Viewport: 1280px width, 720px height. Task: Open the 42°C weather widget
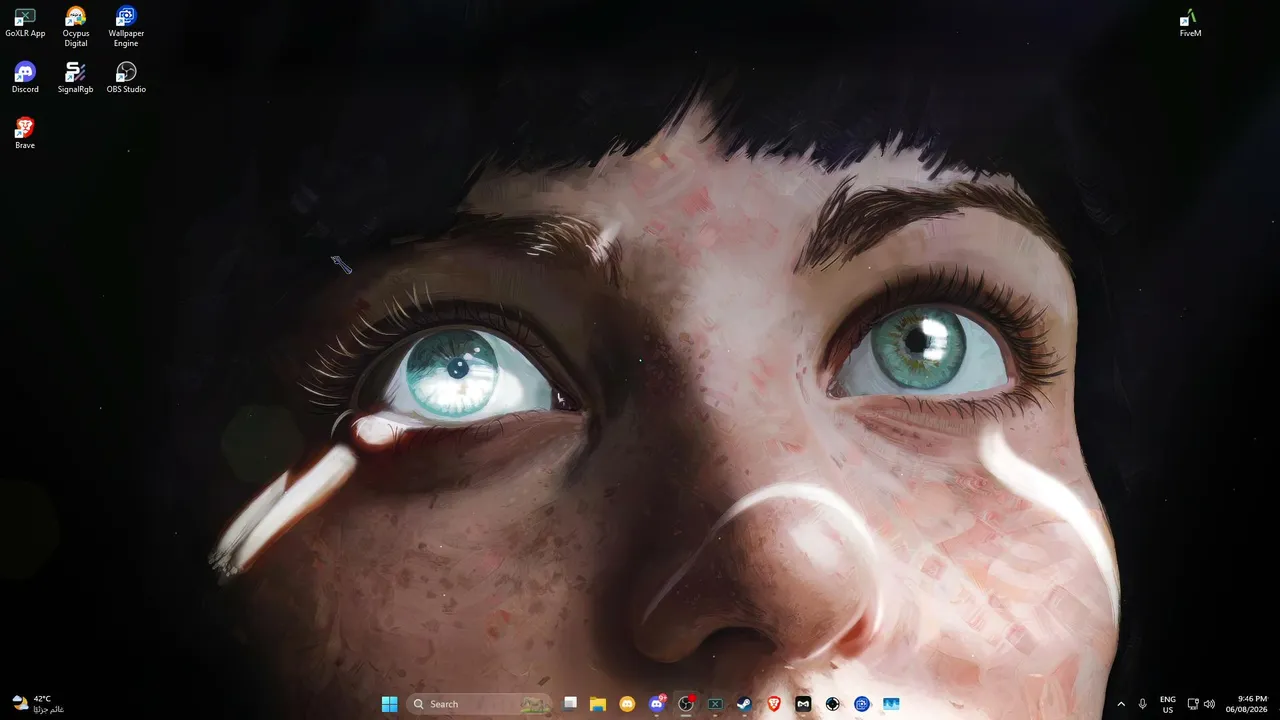pos(38,704)
